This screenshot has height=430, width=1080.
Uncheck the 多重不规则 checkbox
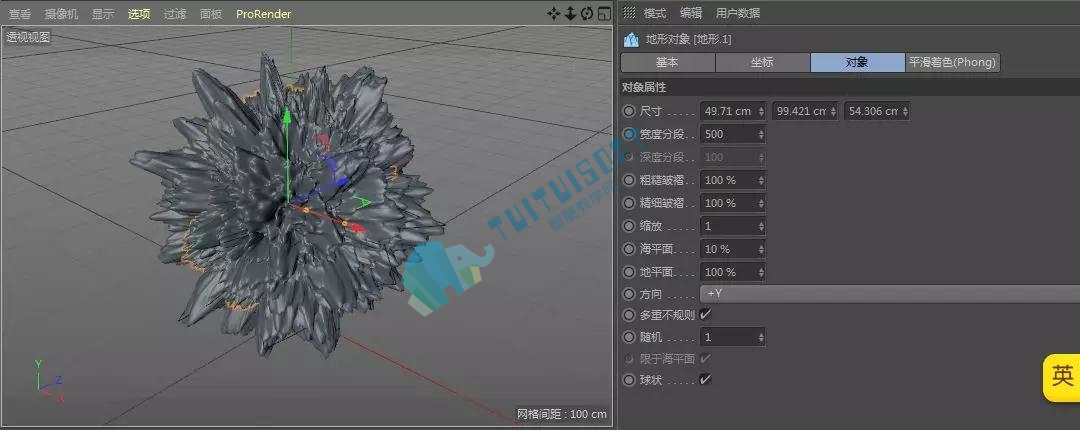pos(705,315)
